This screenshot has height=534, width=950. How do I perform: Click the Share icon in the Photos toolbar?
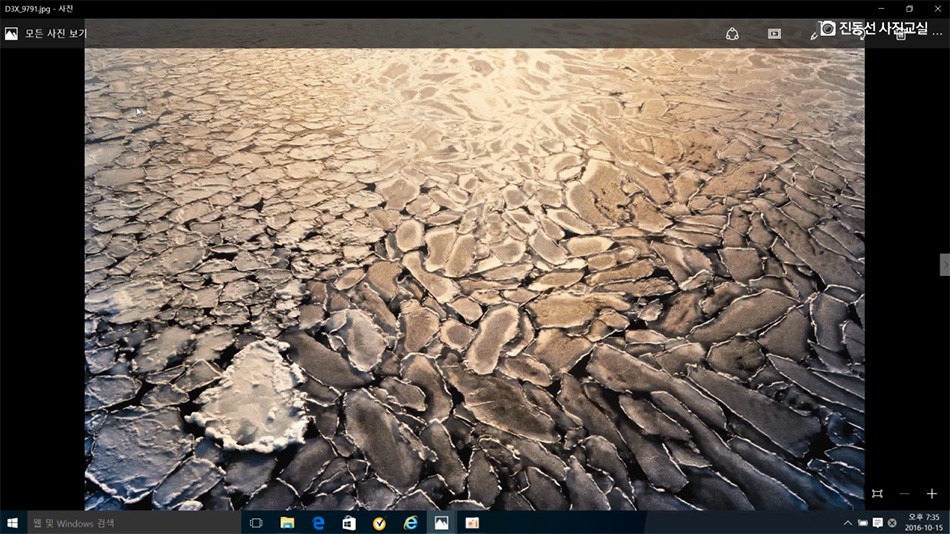click(x=732, y=34)
